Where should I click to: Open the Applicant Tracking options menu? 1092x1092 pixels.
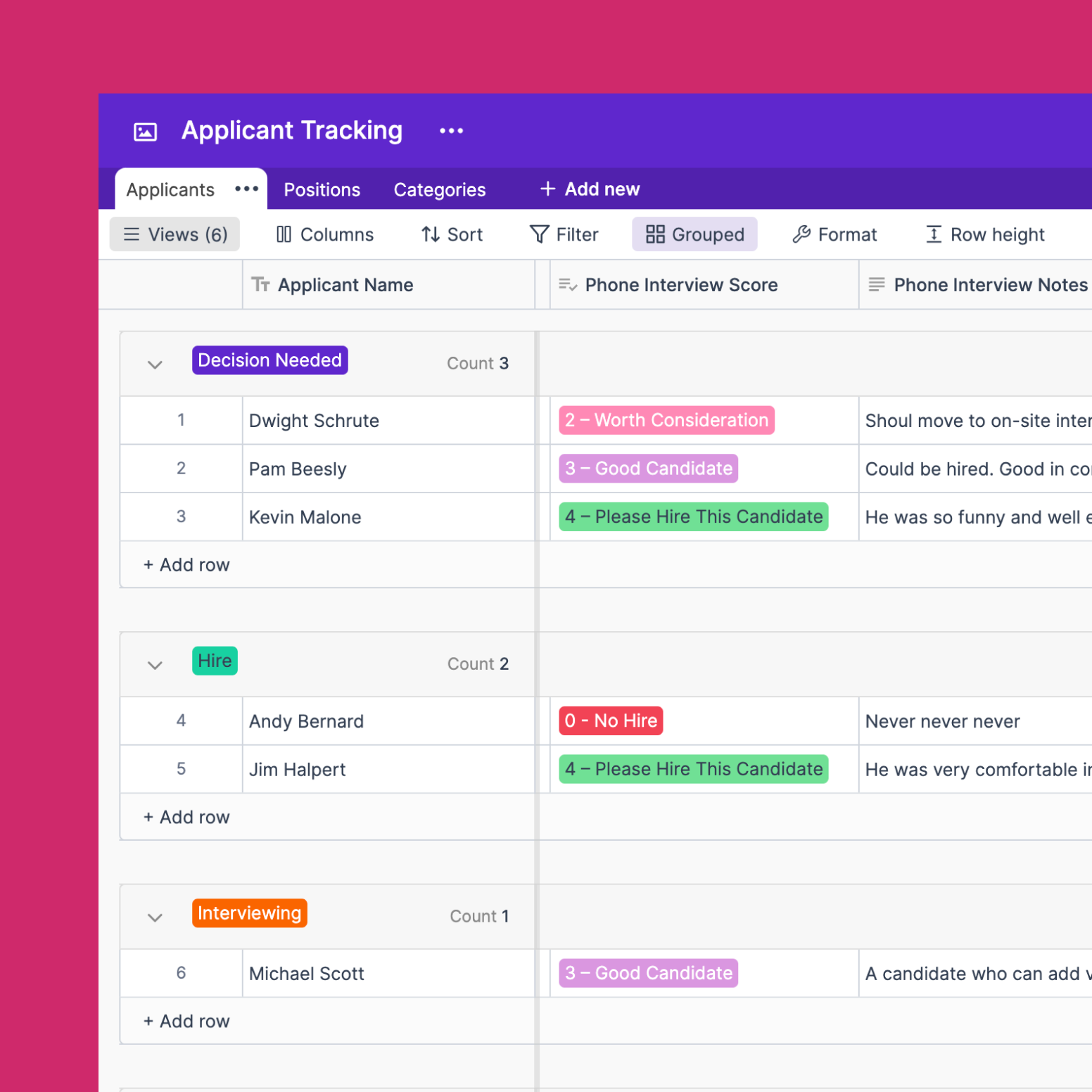click(451, 130)
